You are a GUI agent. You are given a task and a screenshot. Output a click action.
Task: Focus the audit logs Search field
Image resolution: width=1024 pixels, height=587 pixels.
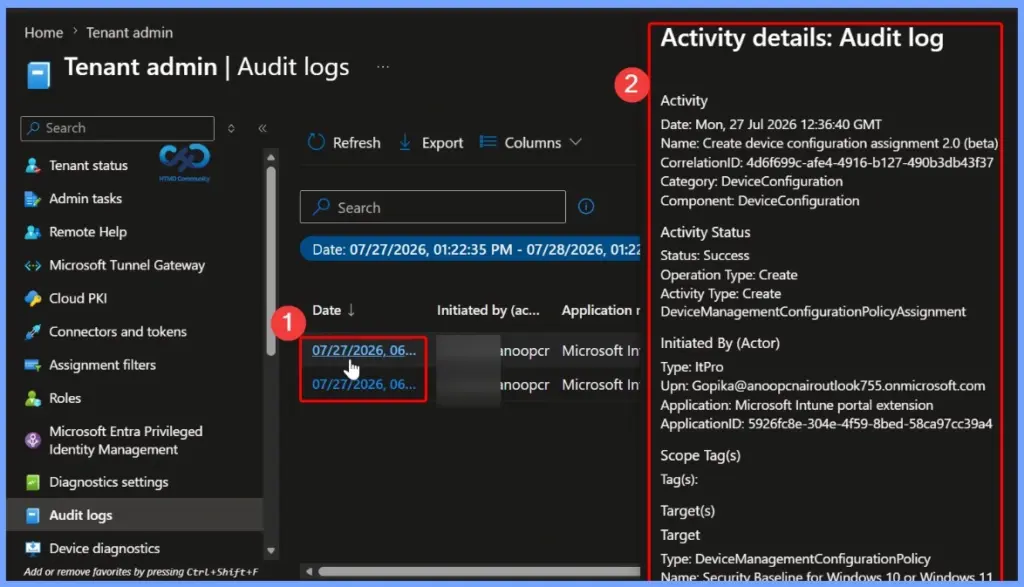coord(433,207)
